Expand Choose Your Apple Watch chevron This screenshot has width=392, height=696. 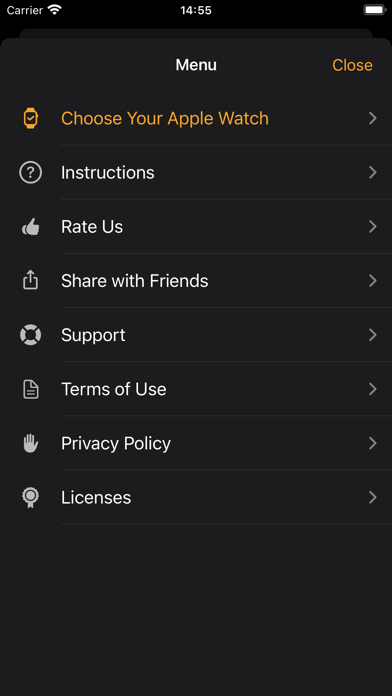pyautogui.click(x=372, y=119)
